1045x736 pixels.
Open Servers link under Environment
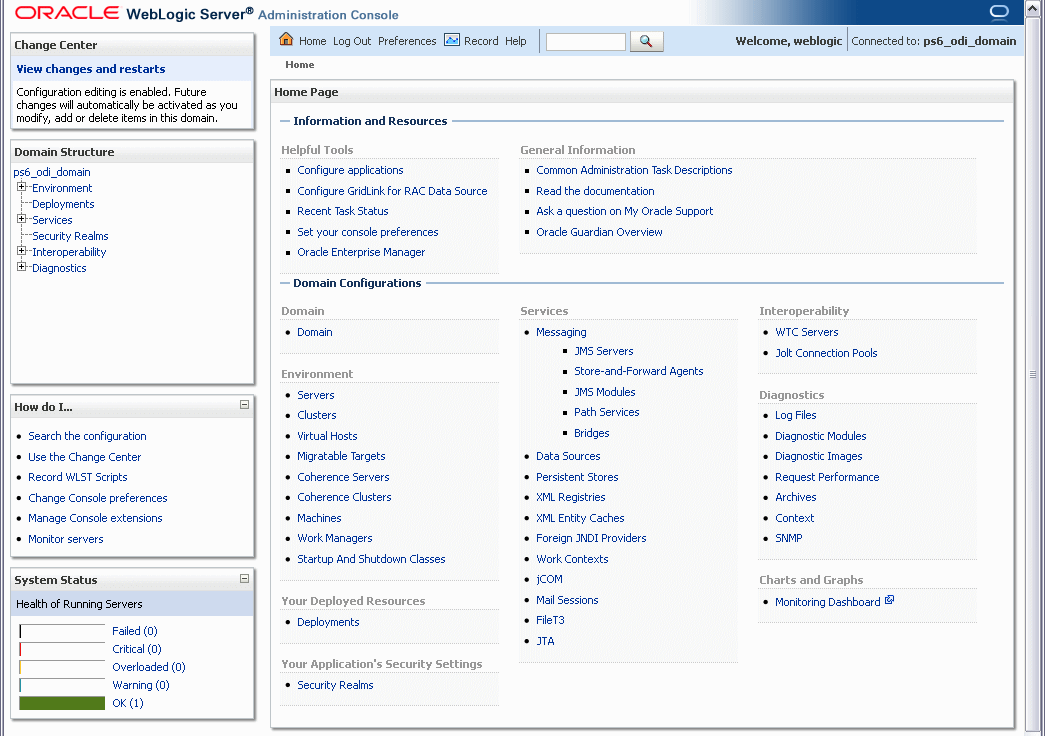coord(316,395)
